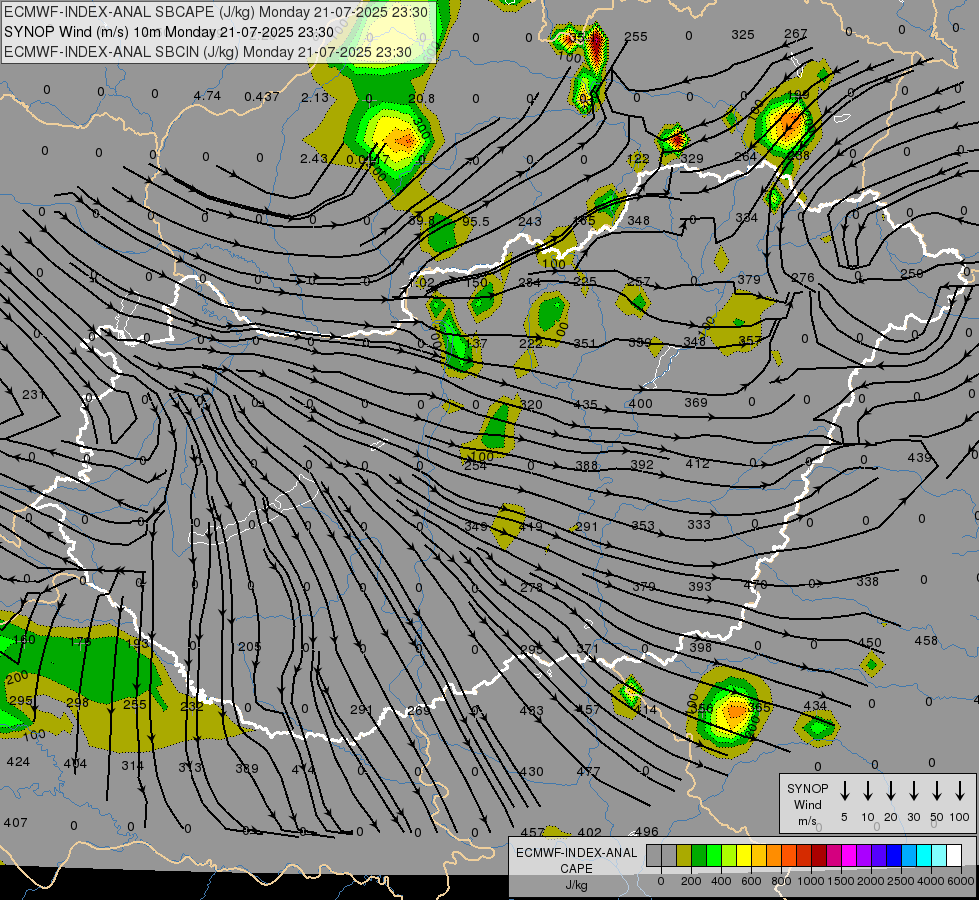Click the SBCAPE title line in the header box
The image size is (979, 900).
click(x=216, y=12)
